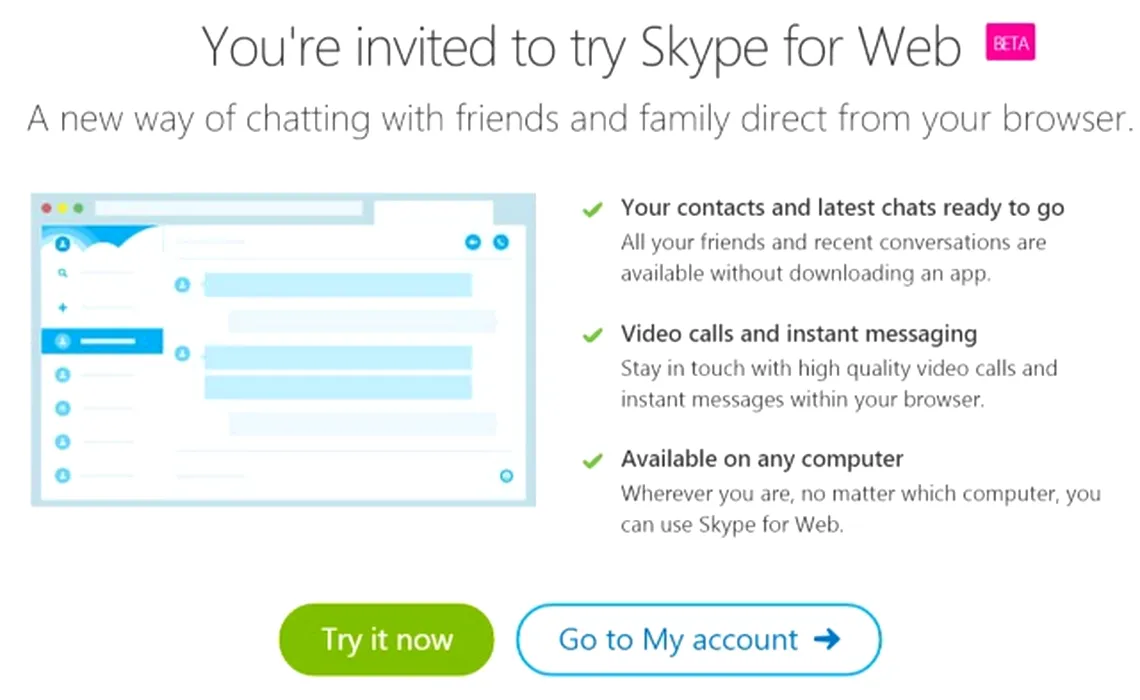1140x700 pixels.
Task: Click the profile avatar in illustration's cloud header
Action: point(63,244)
